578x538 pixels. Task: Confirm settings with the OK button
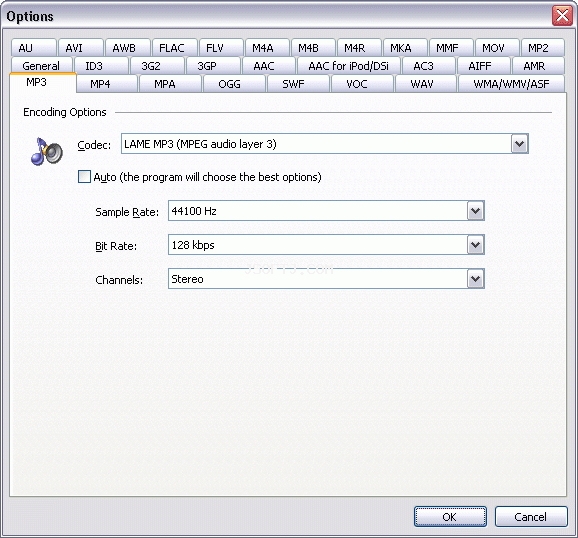(x=450, y=517)
